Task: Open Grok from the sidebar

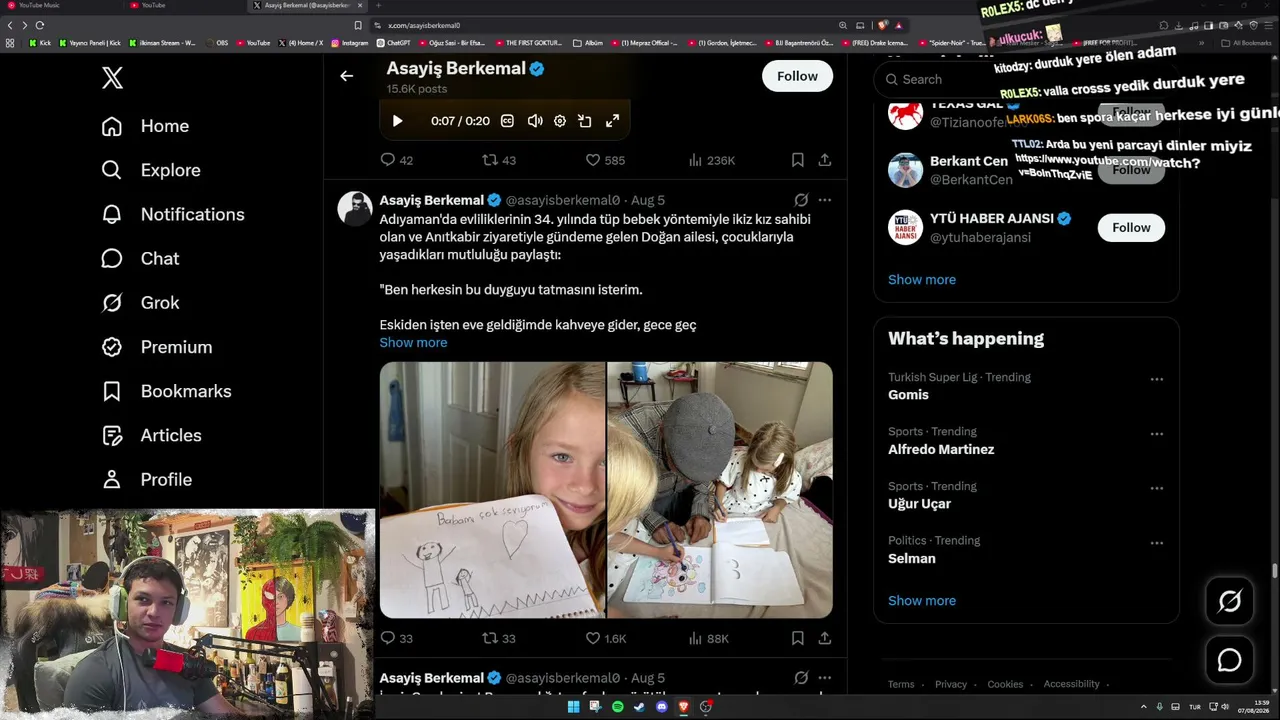Action: tap(140, 302)
